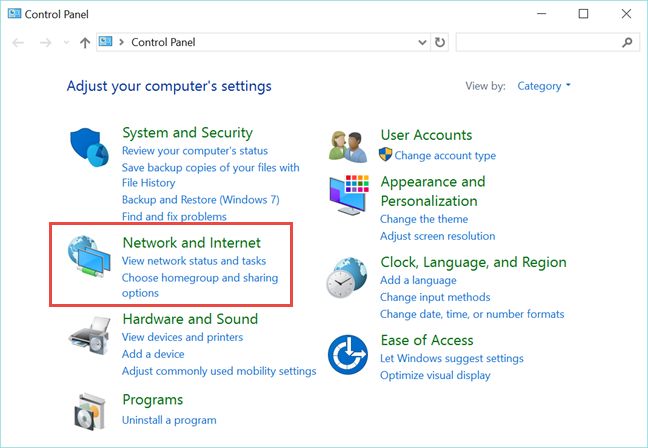Open Change input methods
The image size is (648, 448).
(435, 297)
